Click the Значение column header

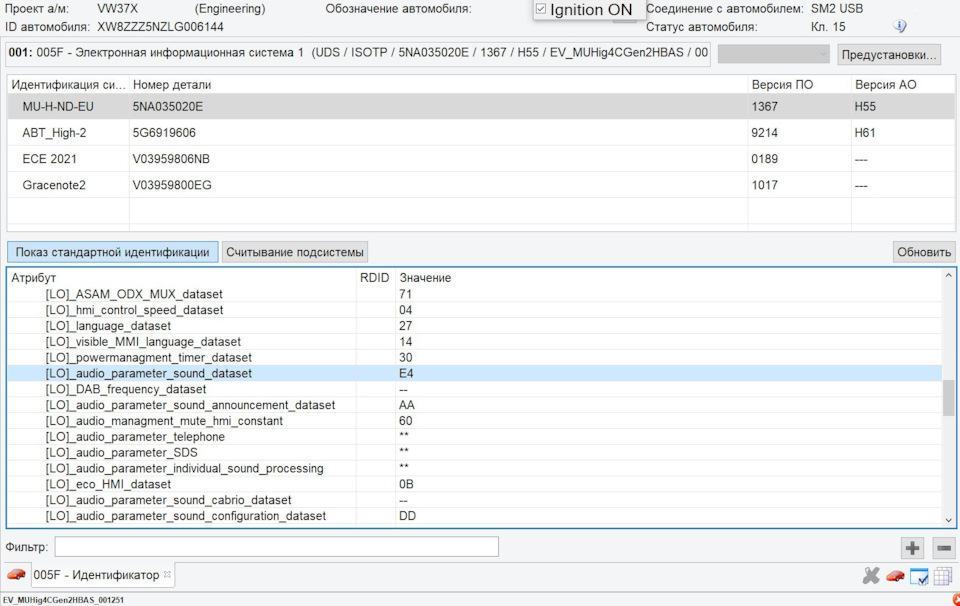[667, 278]
